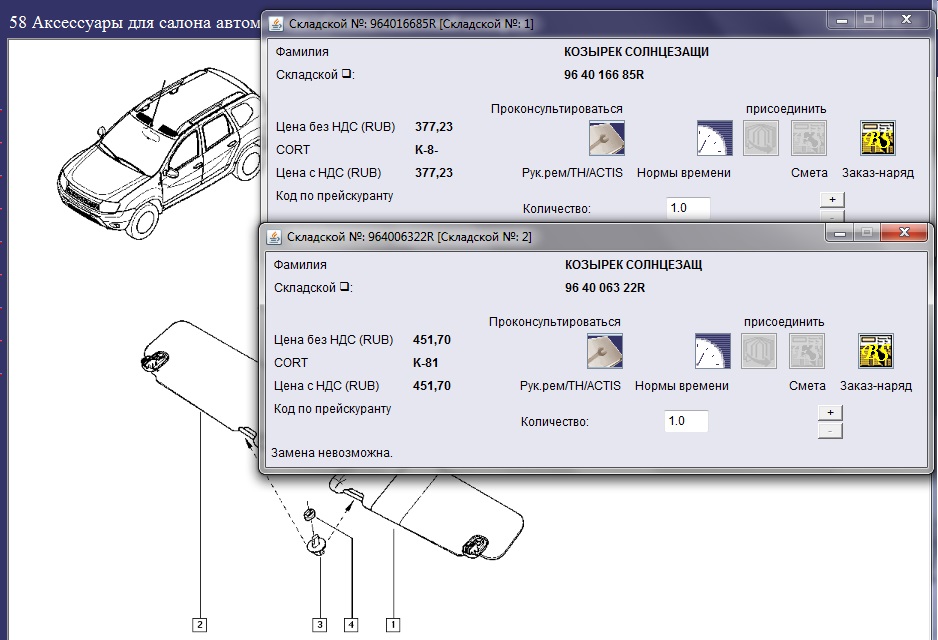Click Заказ-наряд icon in window 964016685R
The width and height of the screenshot is (938, 640).
(x=878, y=138)
